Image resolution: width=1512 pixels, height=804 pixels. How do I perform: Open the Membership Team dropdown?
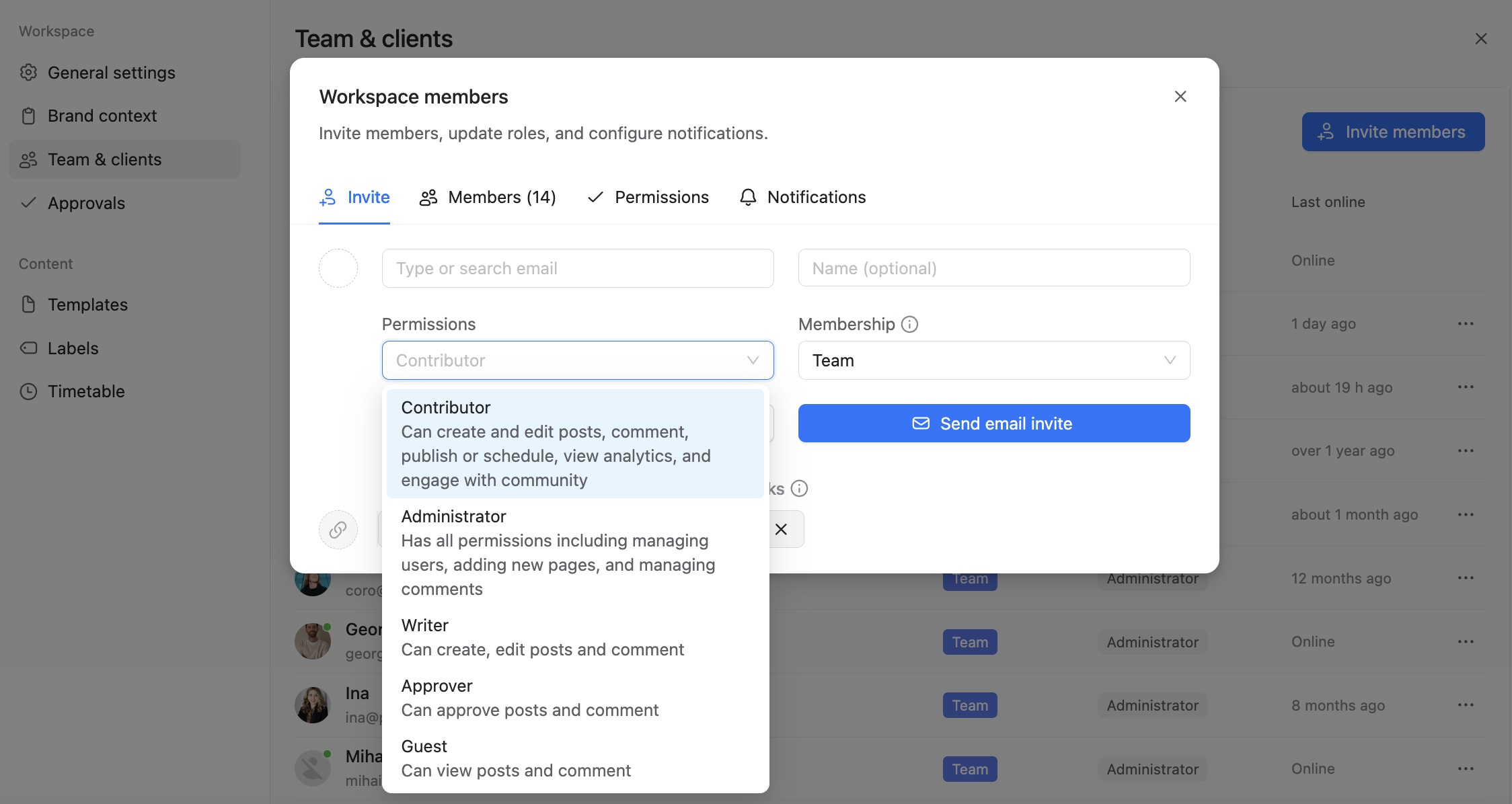click(x=994, y=360)
